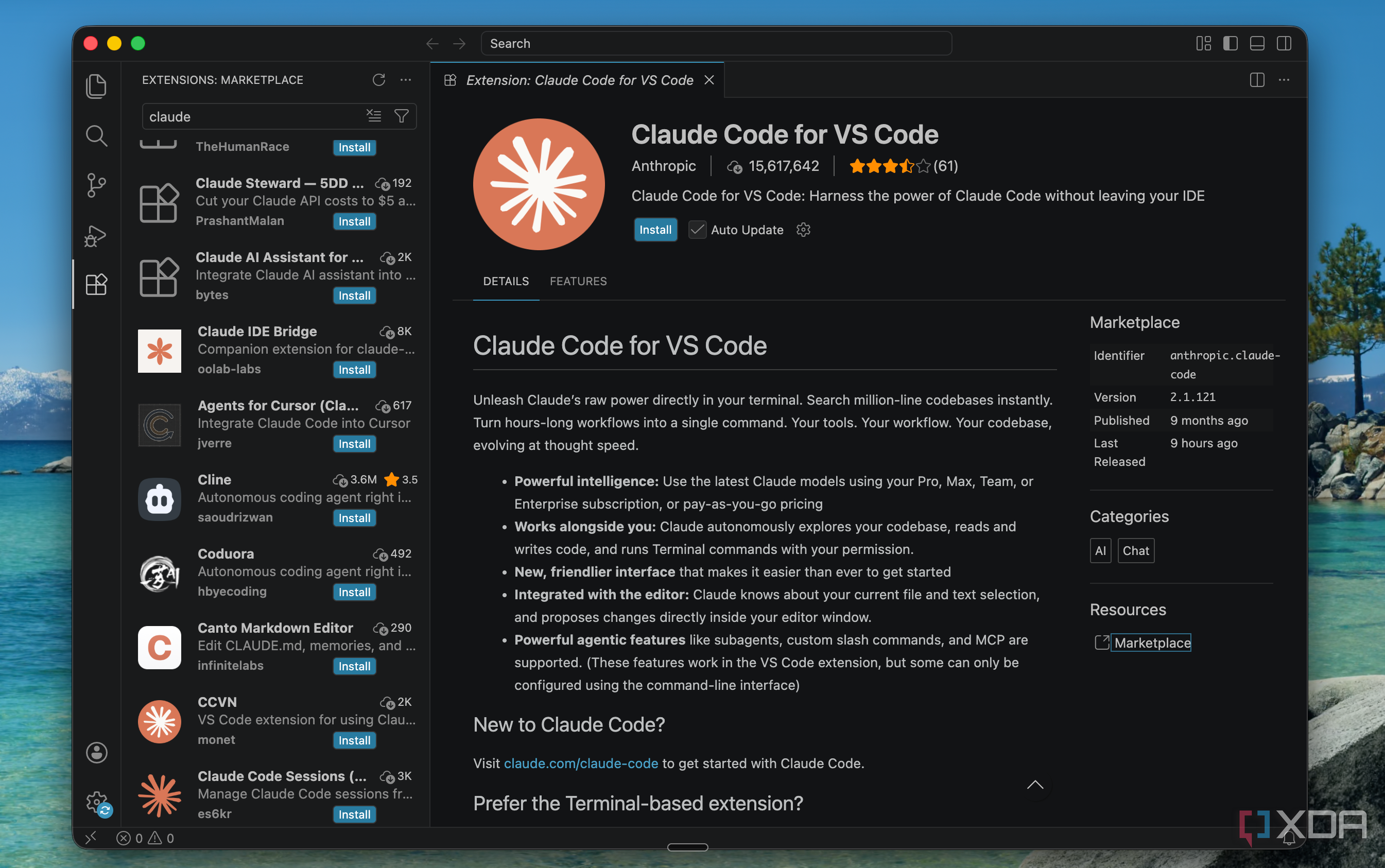The height and width of the screenshot is (868, 1385).
Task: Install the extension by TheHumanRace
Action: (x=354, y=148)
